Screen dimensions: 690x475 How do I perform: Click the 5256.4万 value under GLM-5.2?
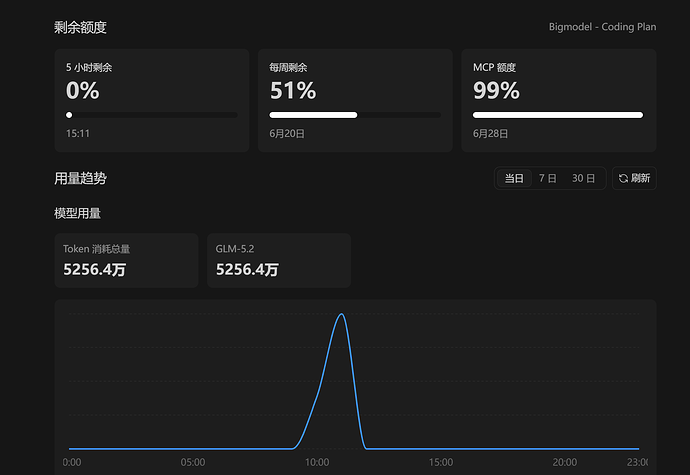click(x=247, y=269)
